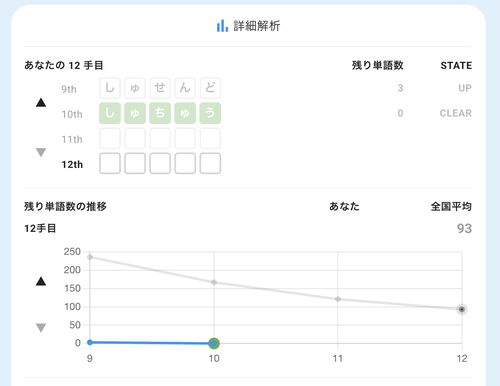Select the 9th guess row label
The width and height of the screenshot is (500, 386).
pos(69,89)
